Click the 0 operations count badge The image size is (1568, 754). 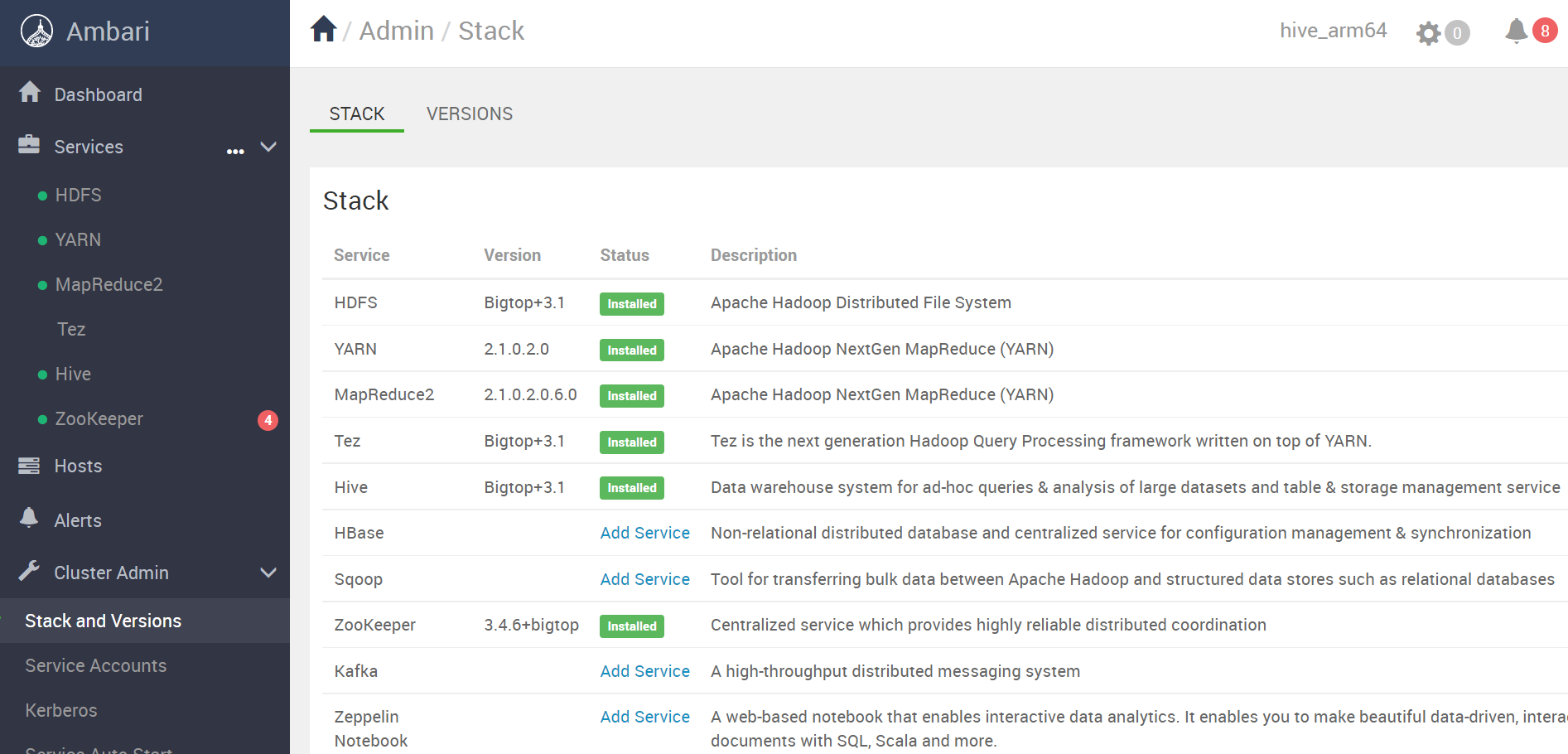coord(1457,33)
